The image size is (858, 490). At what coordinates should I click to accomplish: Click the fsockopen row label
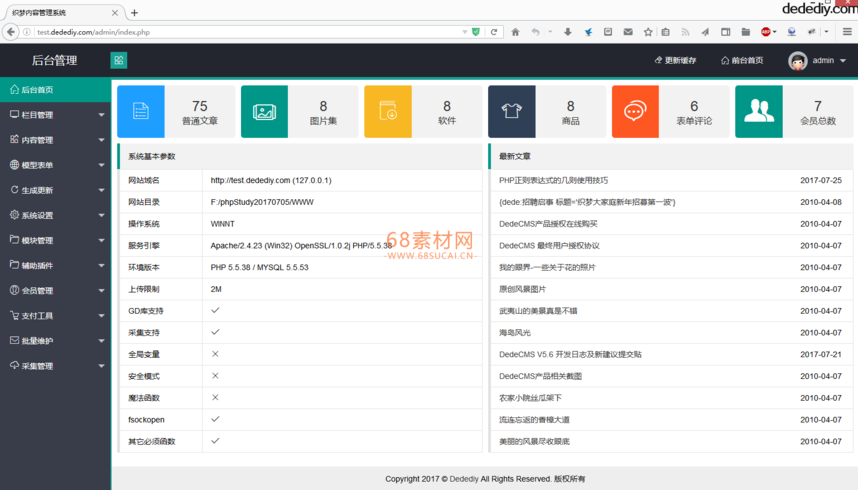pyautogui.click(x=146, y=419)
